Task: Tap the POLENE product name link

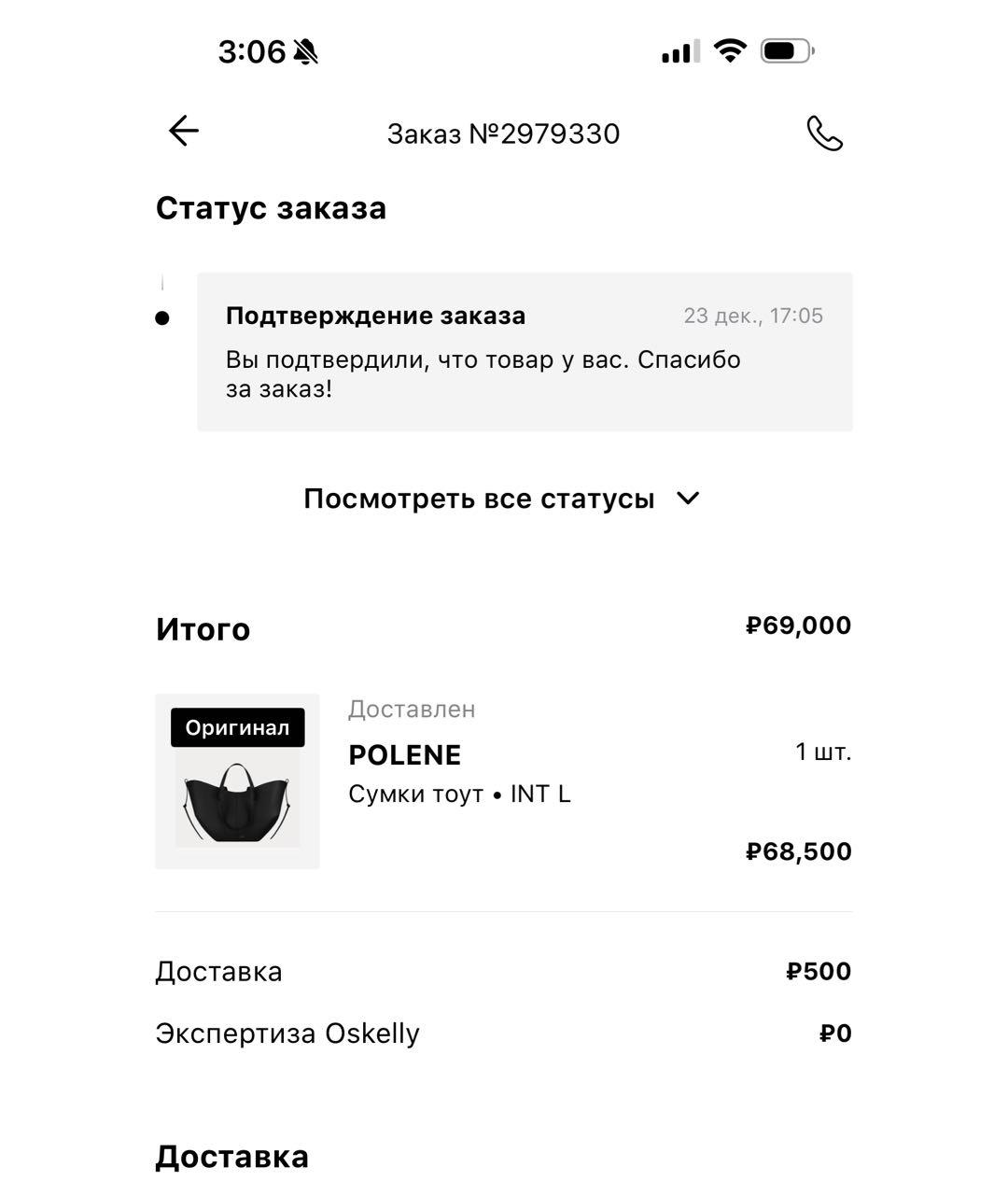Action: (x=405, y=754)
